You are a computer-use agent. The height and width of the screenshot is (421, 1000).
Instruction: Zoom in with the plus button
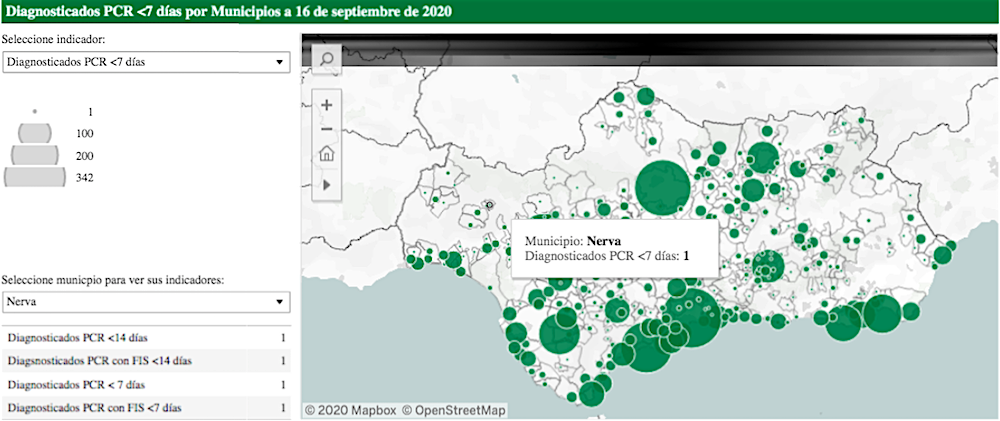(x=327, y=104)
